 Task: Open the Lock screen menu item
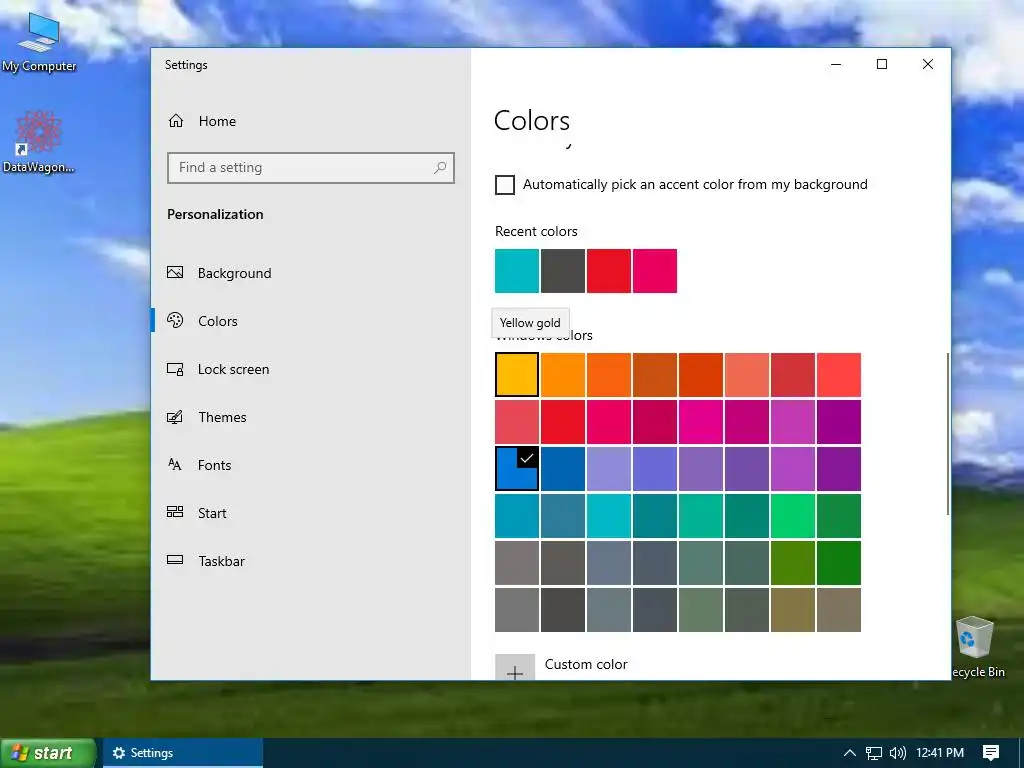[311, 369]
